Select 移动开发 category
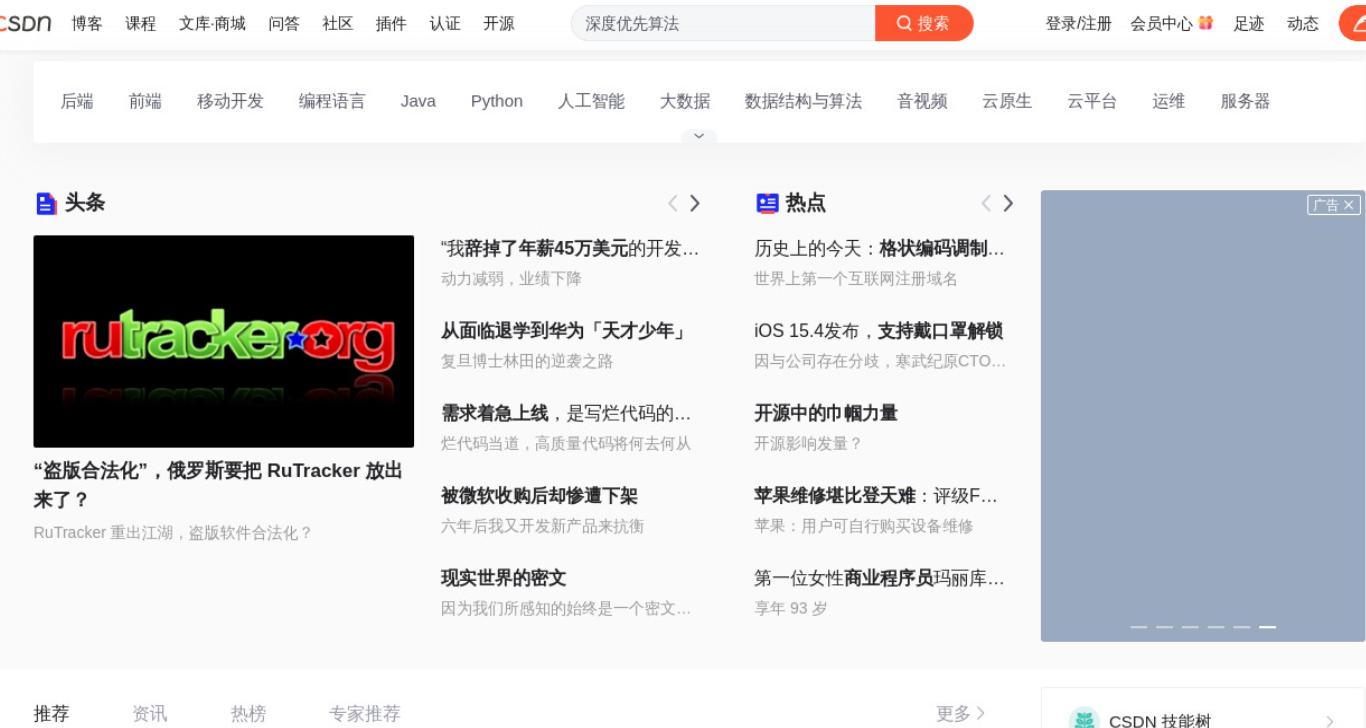The image size is (1366, 728). tap(230, 101)
